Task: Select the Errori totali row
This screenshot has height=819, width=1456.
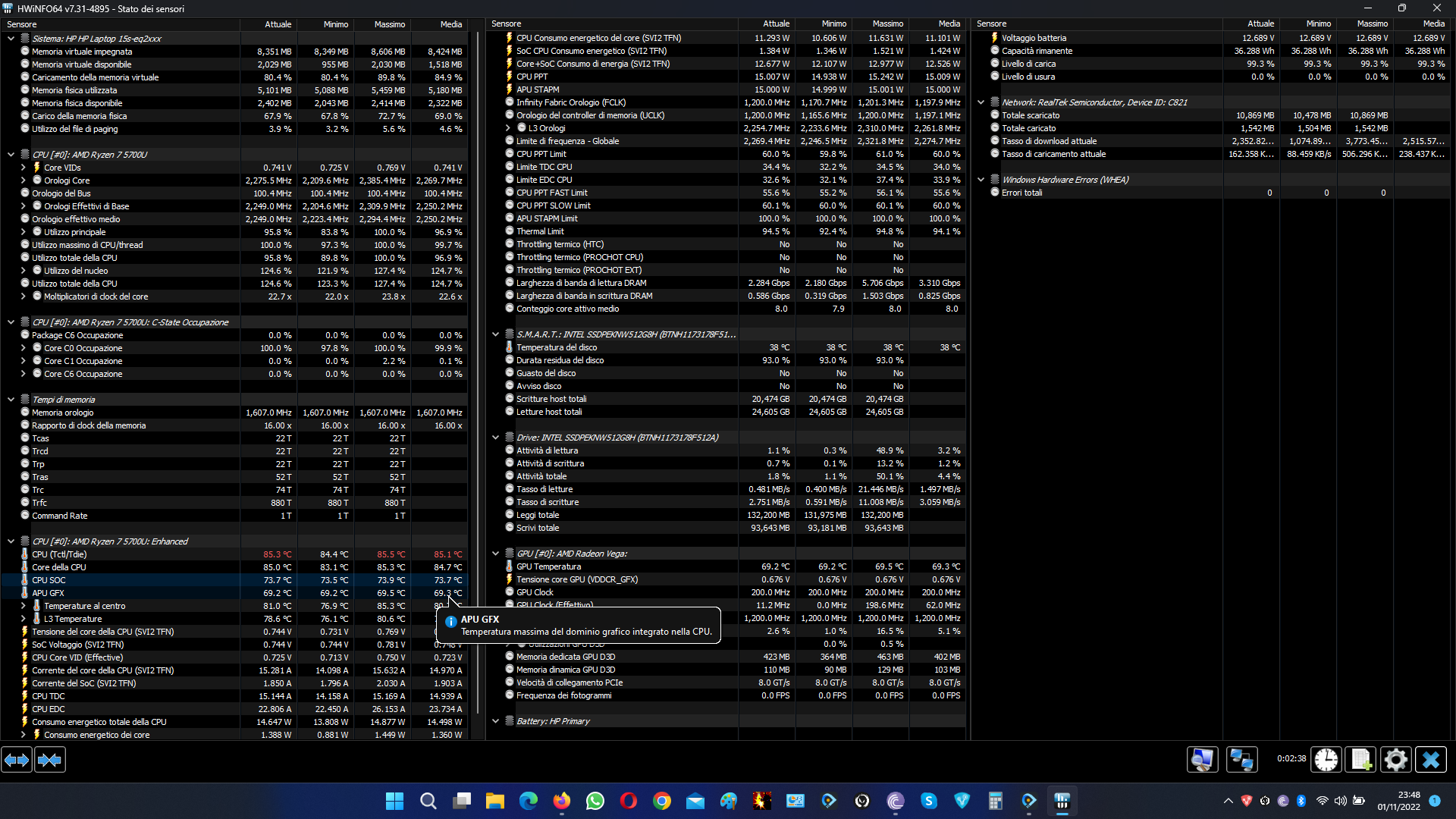Action: [1211, 193]
